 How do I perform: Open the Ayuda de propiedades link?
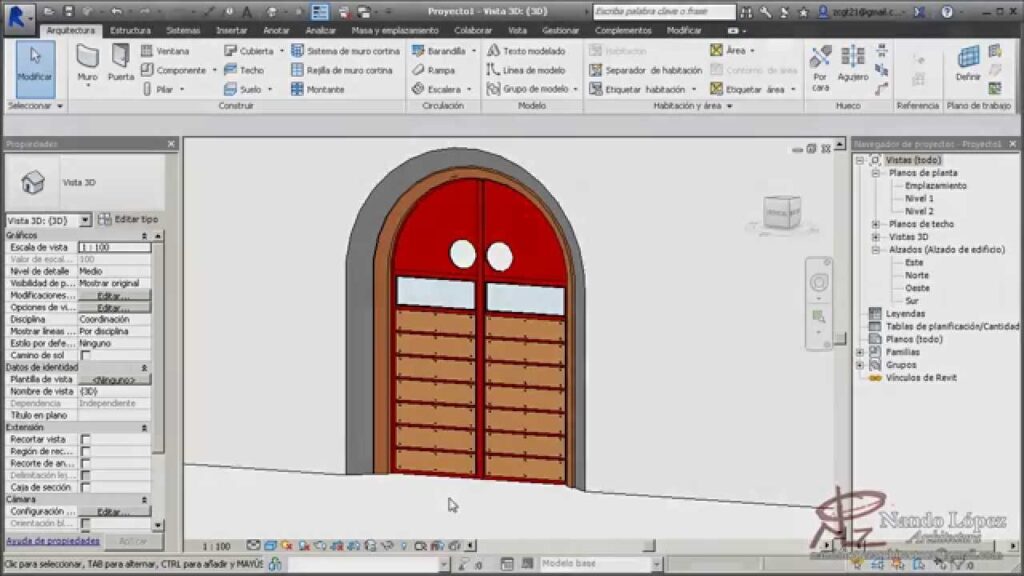[x=53, y=541]
